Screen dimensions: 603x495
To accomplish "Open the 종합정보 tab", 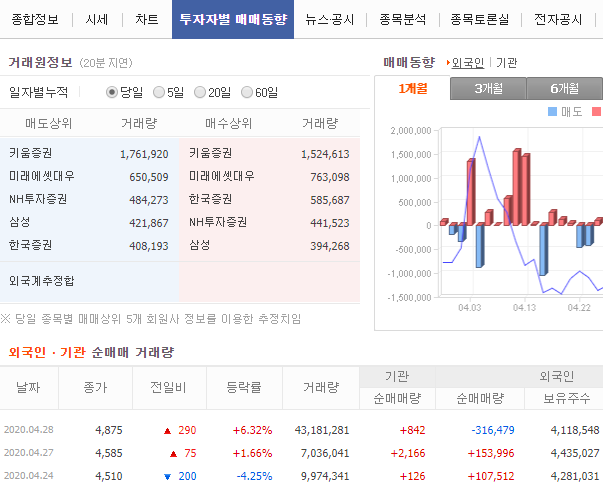I will 35,19.
